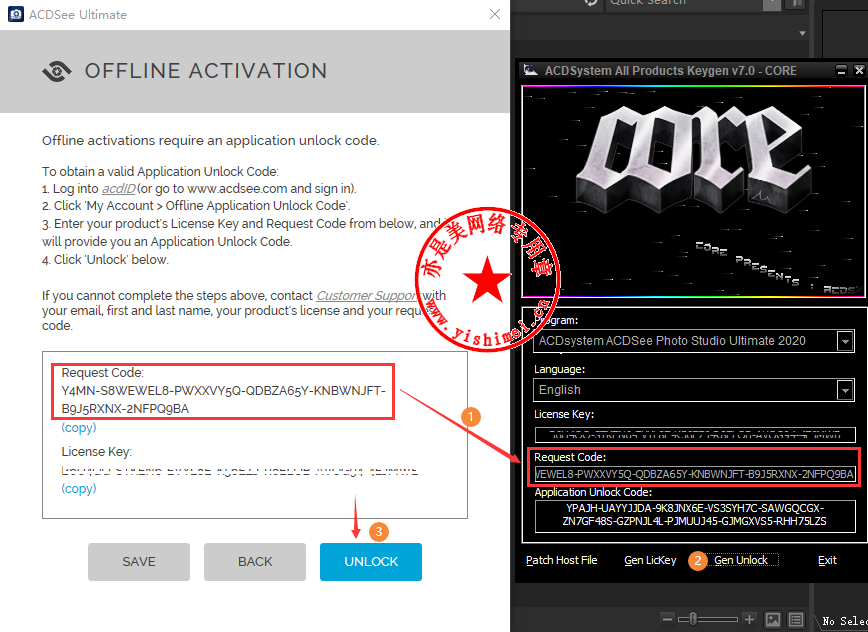Switch to thumbnail image view icon
The height and width of the screenshot is (632, 868).
point(773,620)
